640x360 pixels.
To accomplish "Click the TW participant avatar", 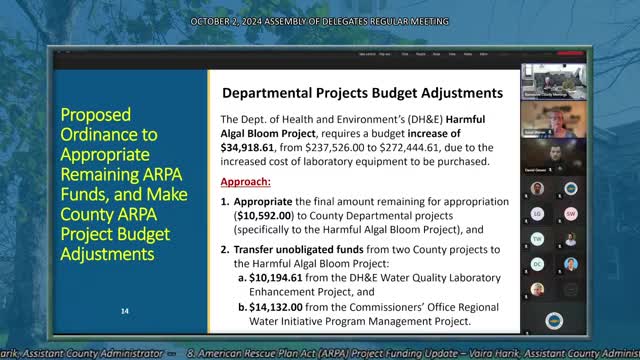I will click(537, 239).
